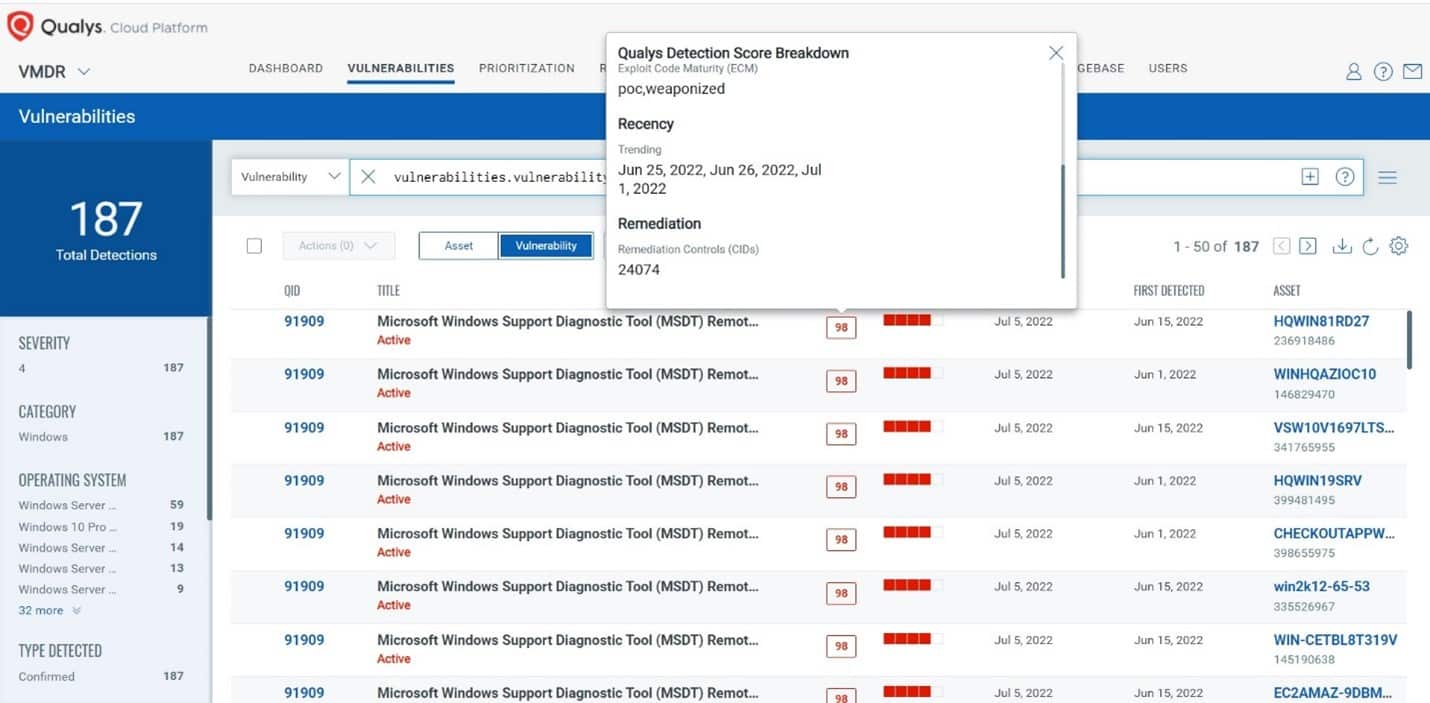1430x703 pixels.
Task: Open asset WIN-CETBL8T319V
Action: (x=1335, y=640)
